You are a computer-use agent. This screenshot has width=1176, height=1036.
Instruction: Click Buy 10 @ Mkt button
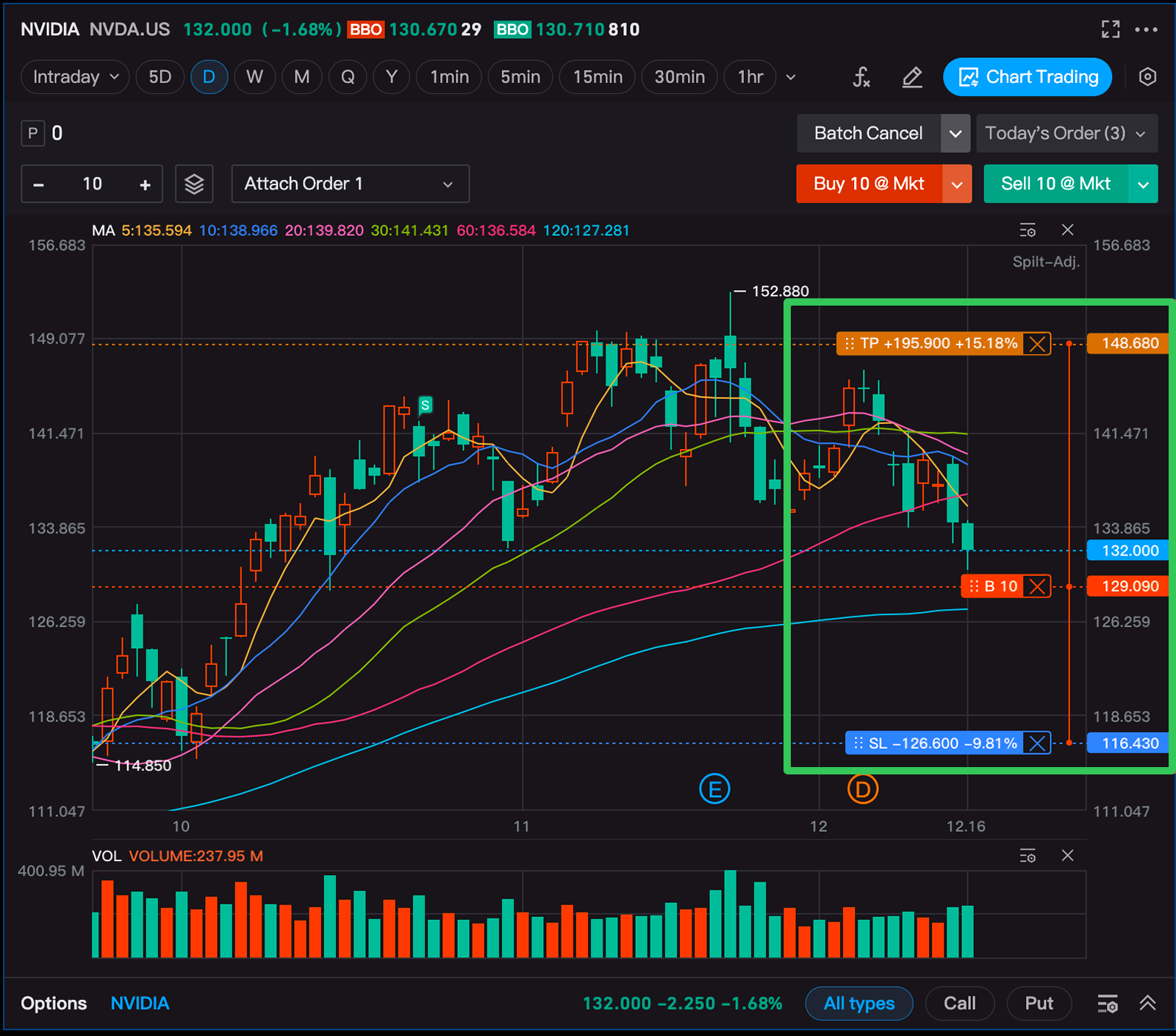click(869, 184)
